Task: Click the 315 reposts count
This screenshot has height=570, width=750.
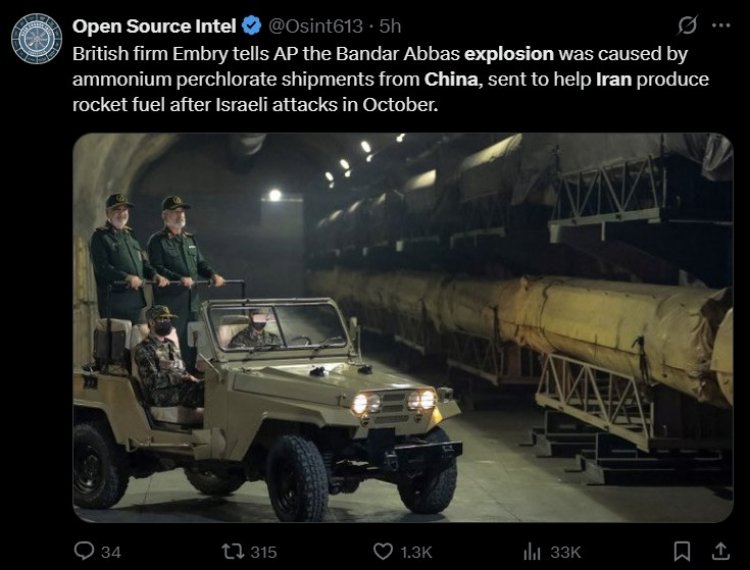Action: coord(264,552)
